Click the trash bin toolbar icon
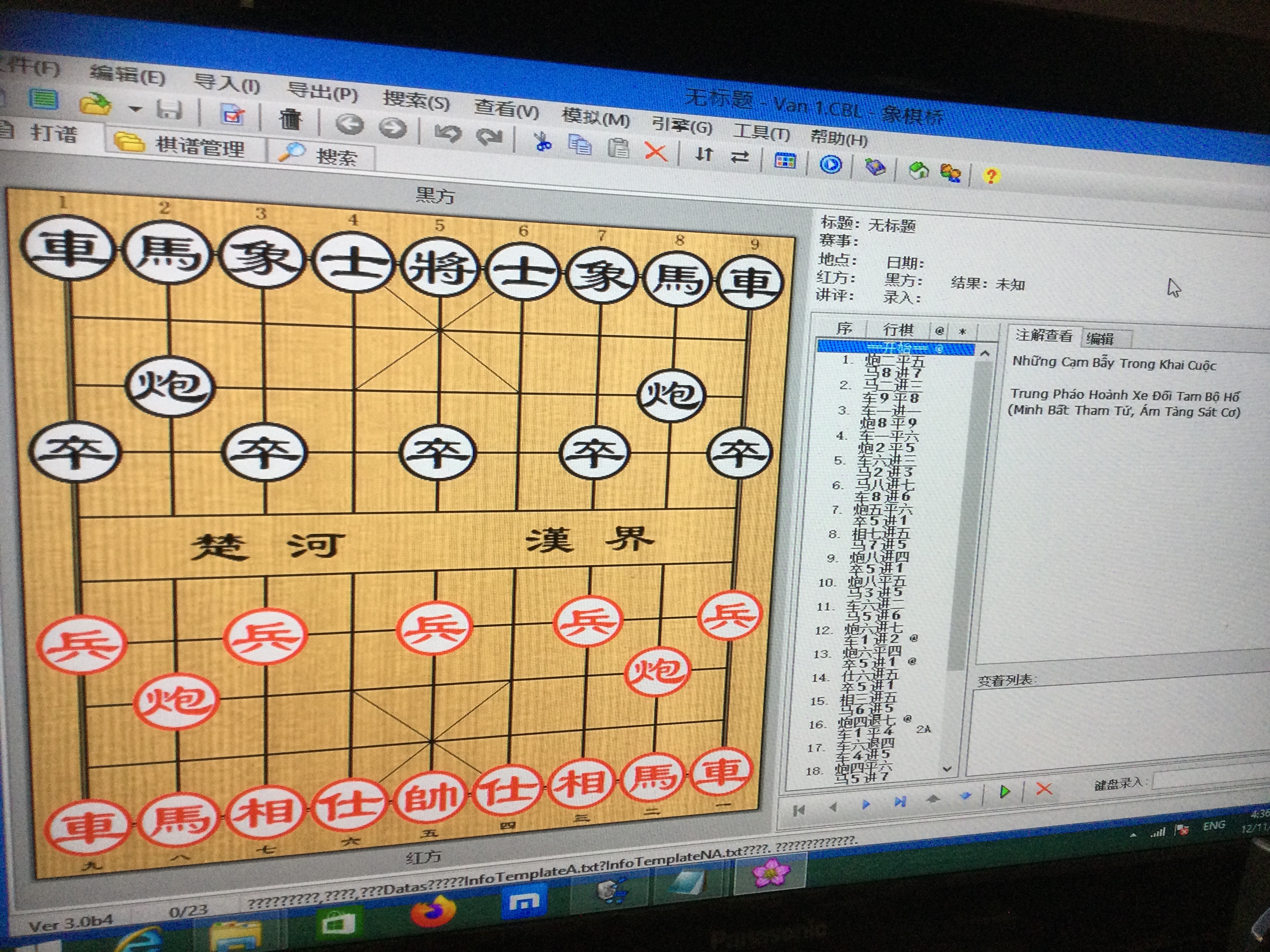 [x=291, y=119]
